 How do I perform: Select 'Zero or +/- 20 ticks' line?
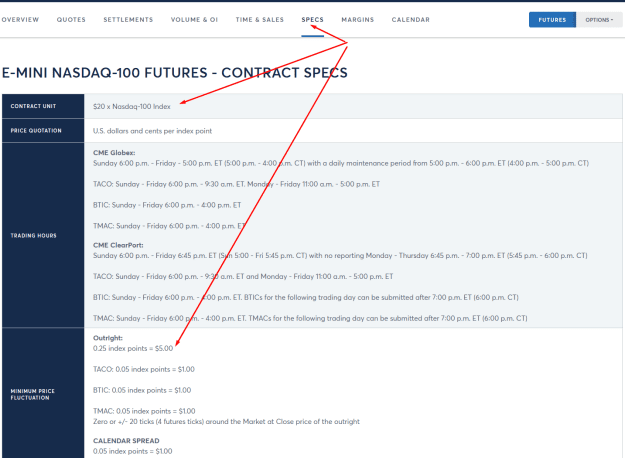[226, 422]
